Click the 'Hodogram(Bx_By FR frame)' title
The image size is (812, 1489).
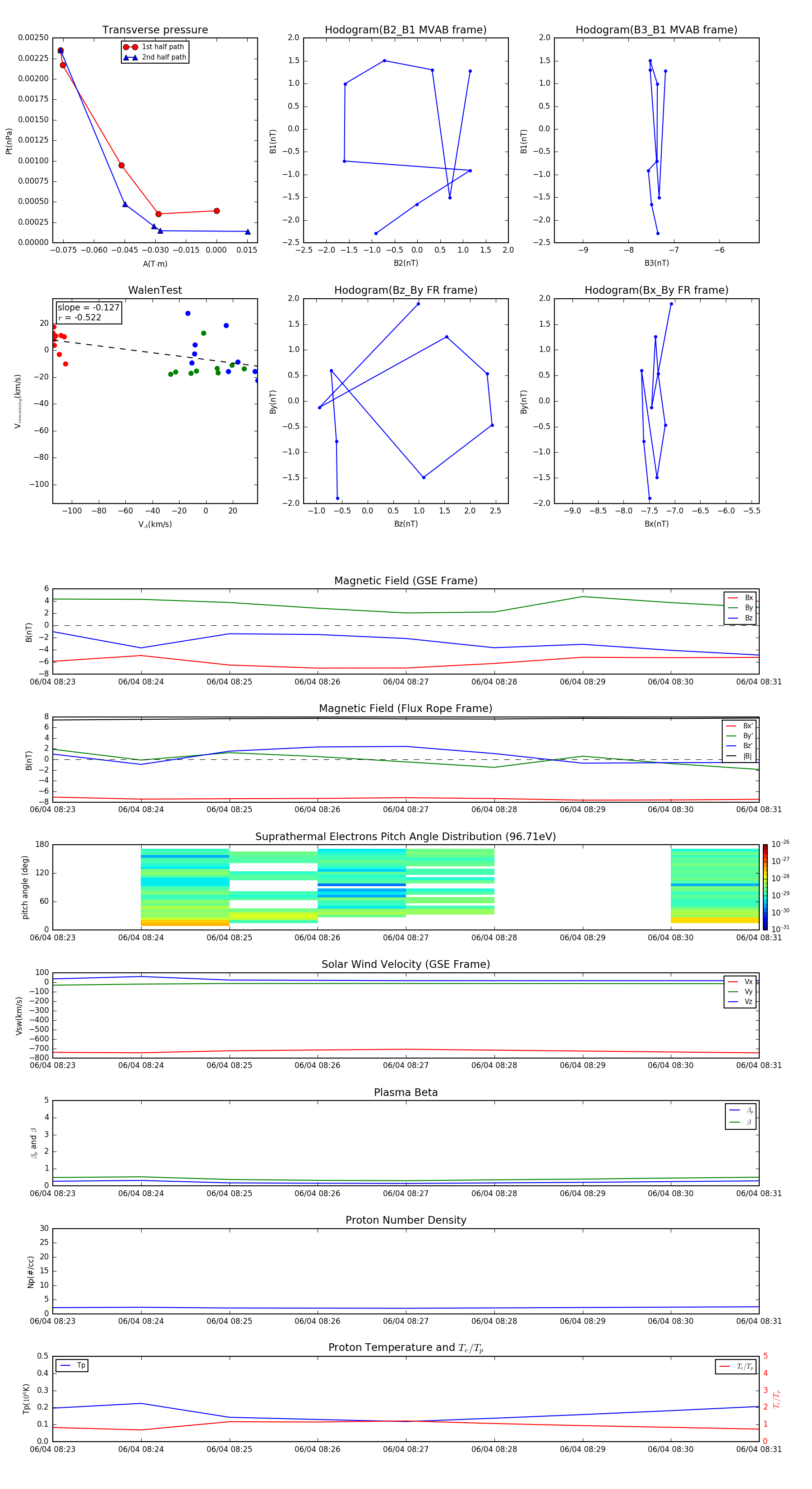pyautogui.click(x=656, y=290)
